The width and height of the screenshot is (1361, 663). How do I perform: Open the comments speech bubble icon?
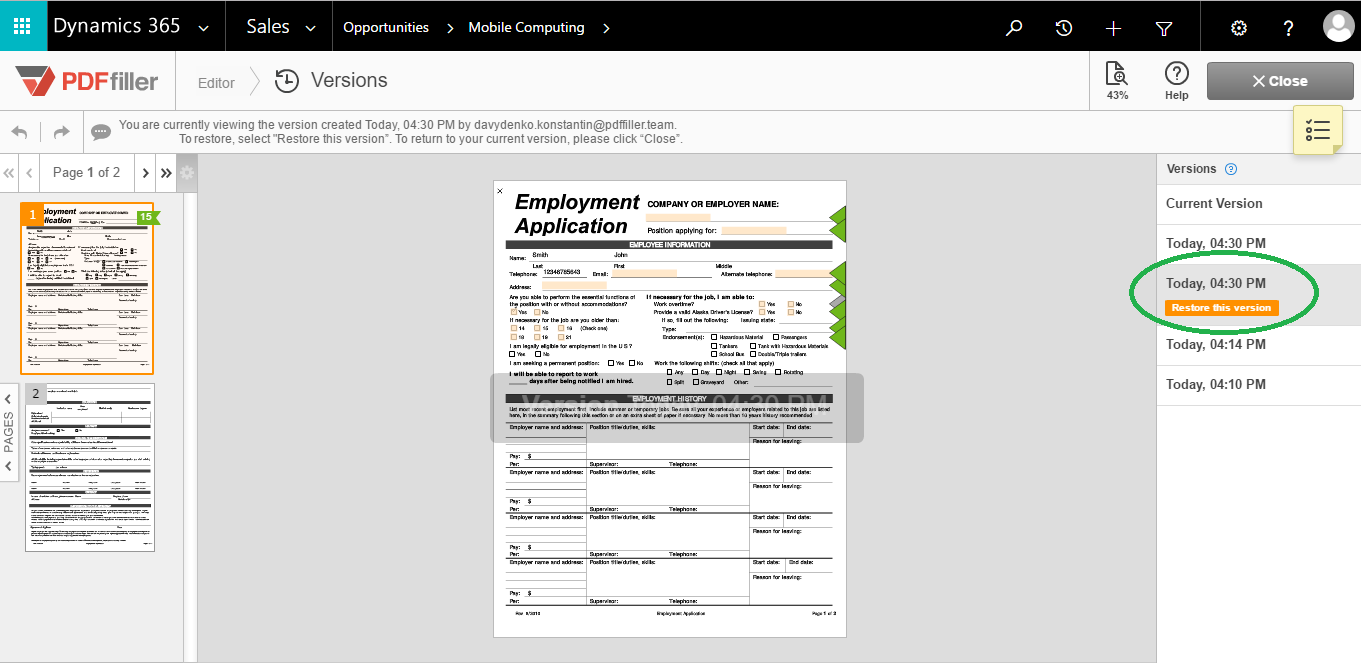pos(101,132)
